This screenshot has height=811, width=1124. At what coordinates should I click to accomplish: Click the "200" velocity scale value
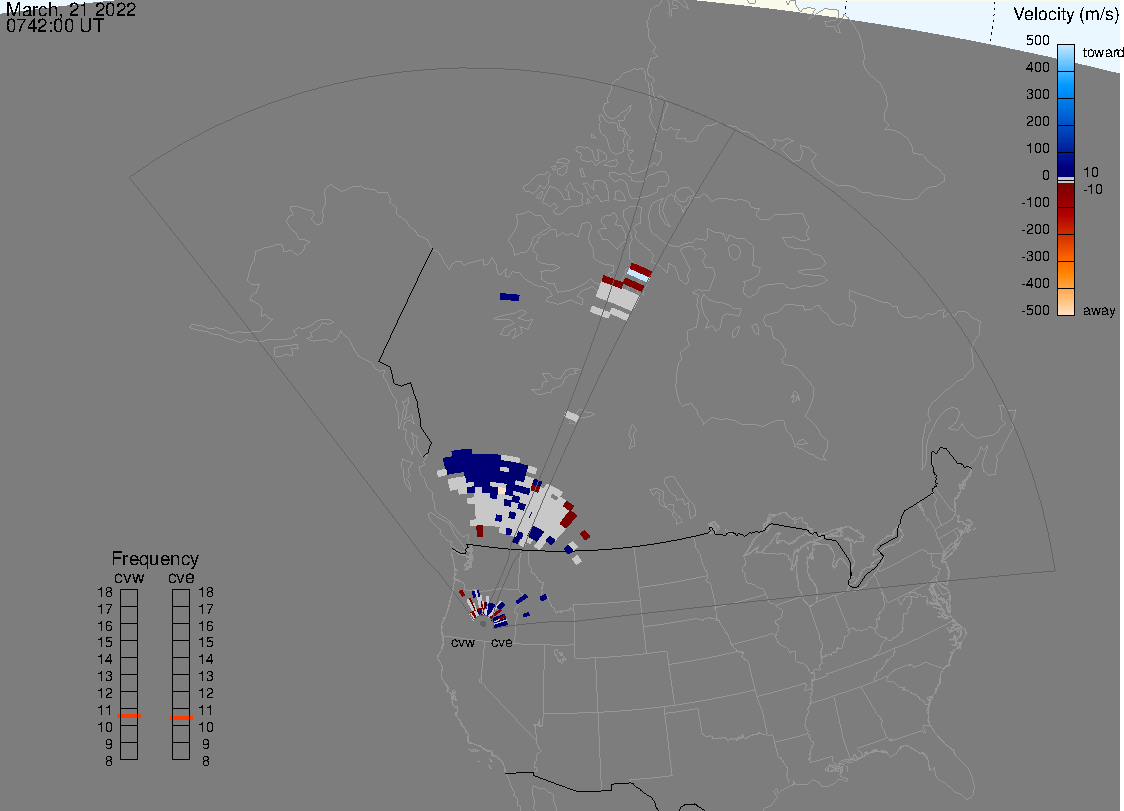(1037, 121)
